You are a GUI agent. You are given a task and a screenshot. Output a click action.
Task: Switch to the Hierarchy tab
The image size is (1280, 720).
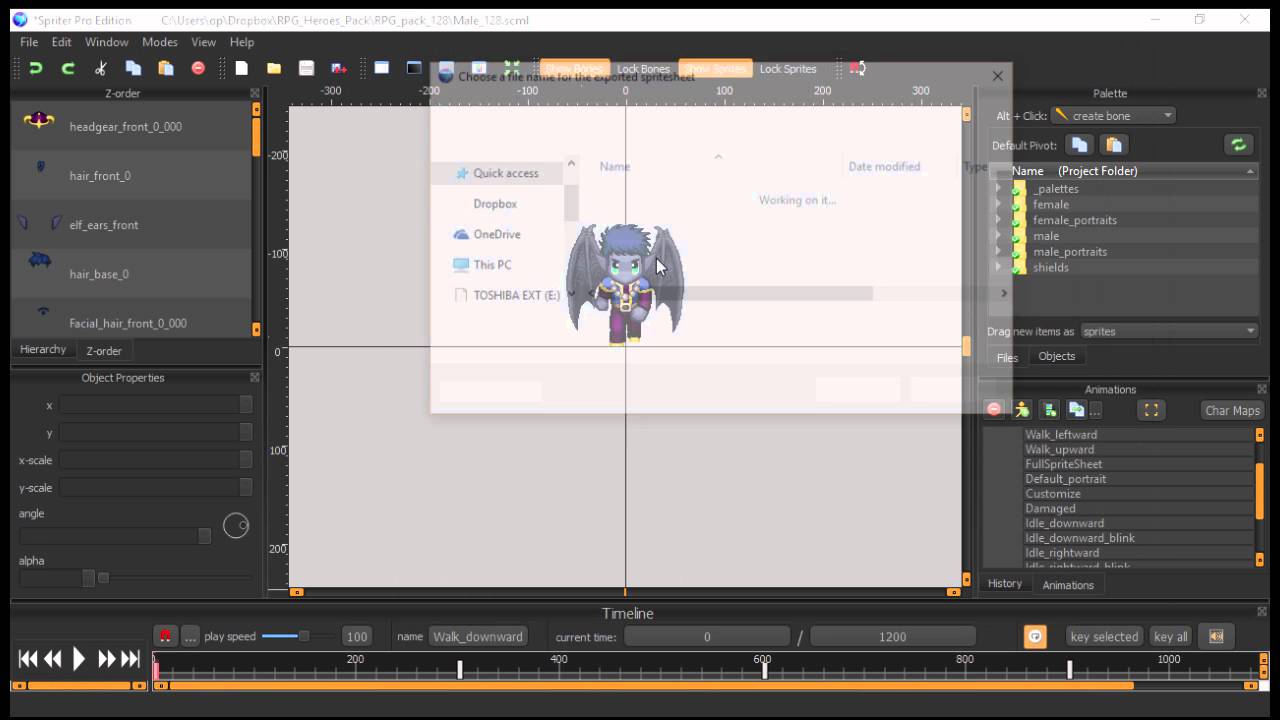point(43,349)
